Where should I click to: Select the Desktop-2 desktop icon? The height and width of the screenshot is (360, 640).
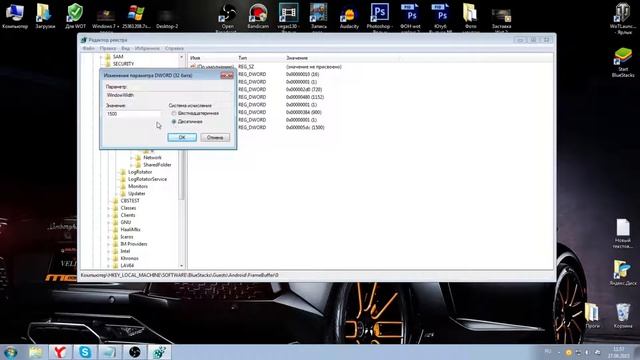pos(167,17)
